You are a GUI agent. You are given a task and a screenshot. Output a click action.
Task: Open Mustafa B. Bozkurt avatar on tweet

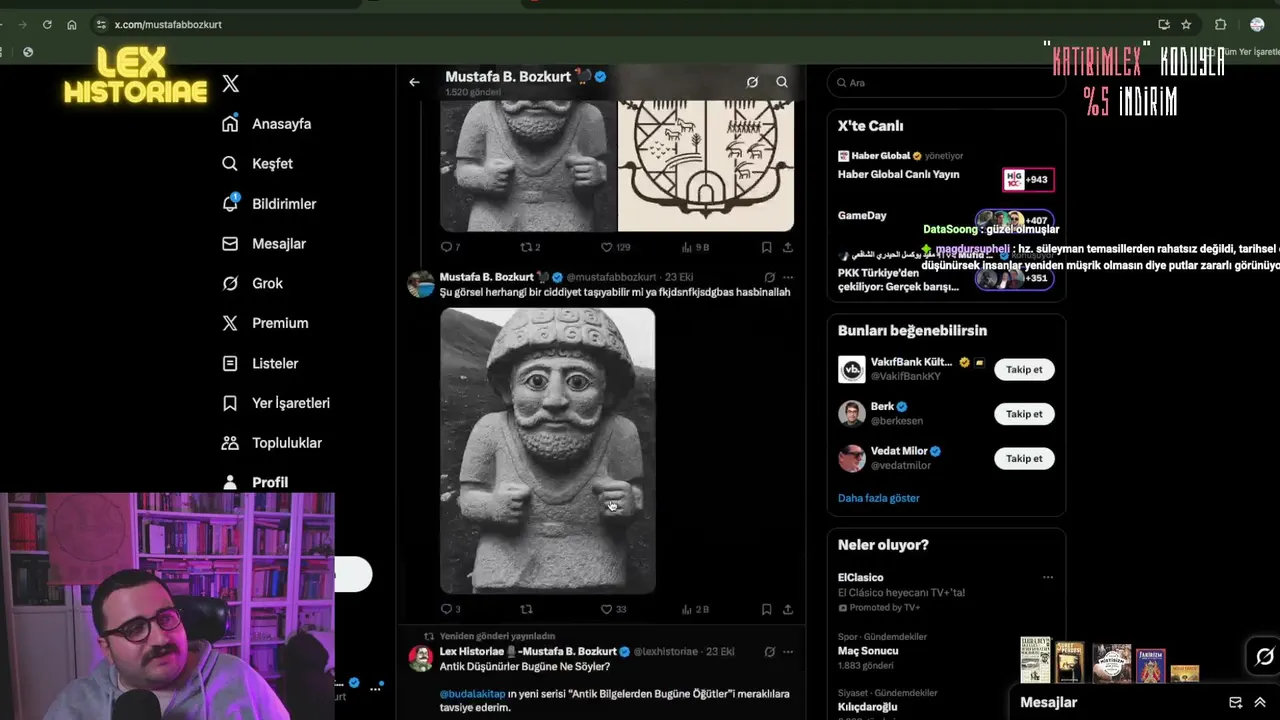(421, 284)
